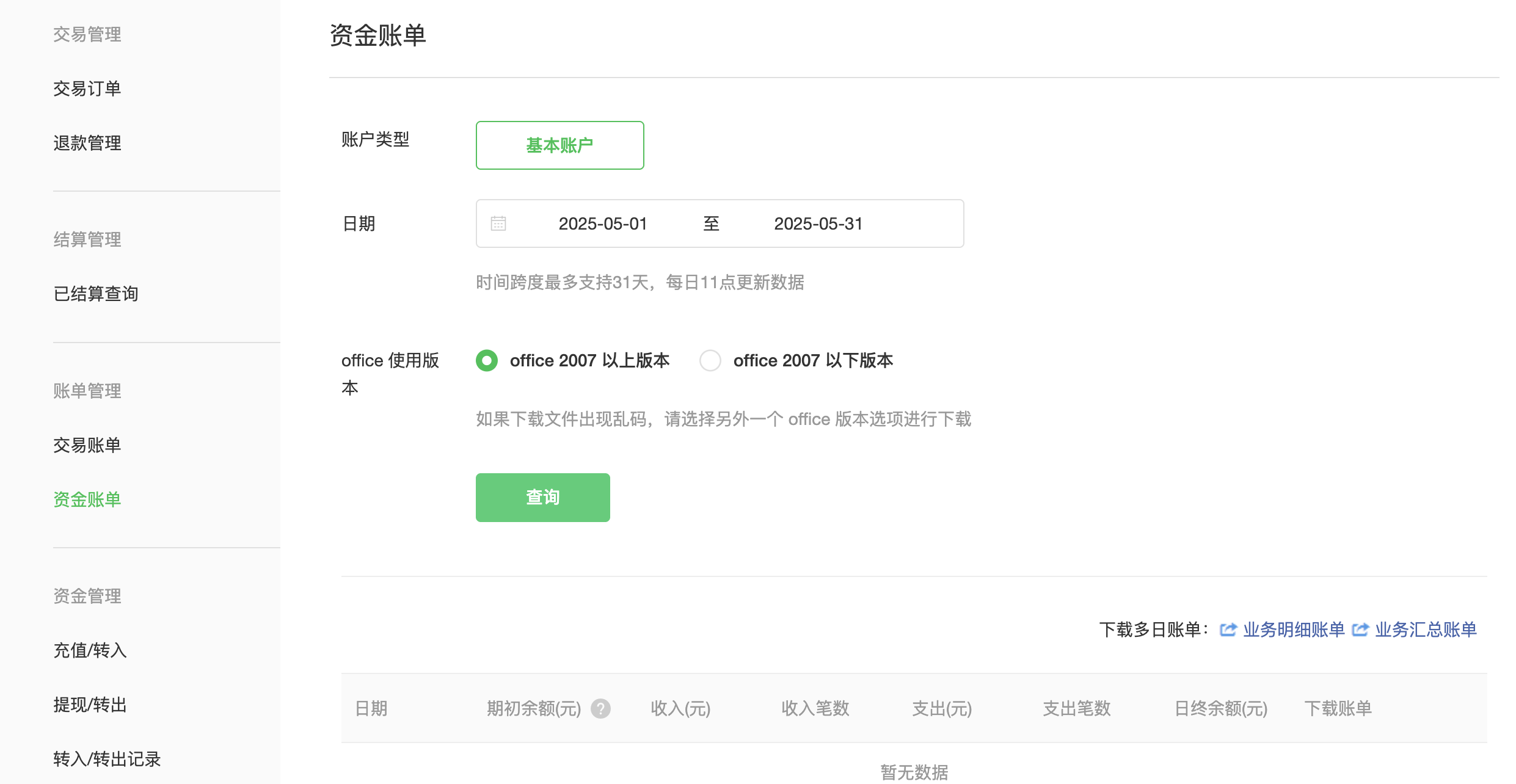Switch to 交易账单 page

[87, 445]
